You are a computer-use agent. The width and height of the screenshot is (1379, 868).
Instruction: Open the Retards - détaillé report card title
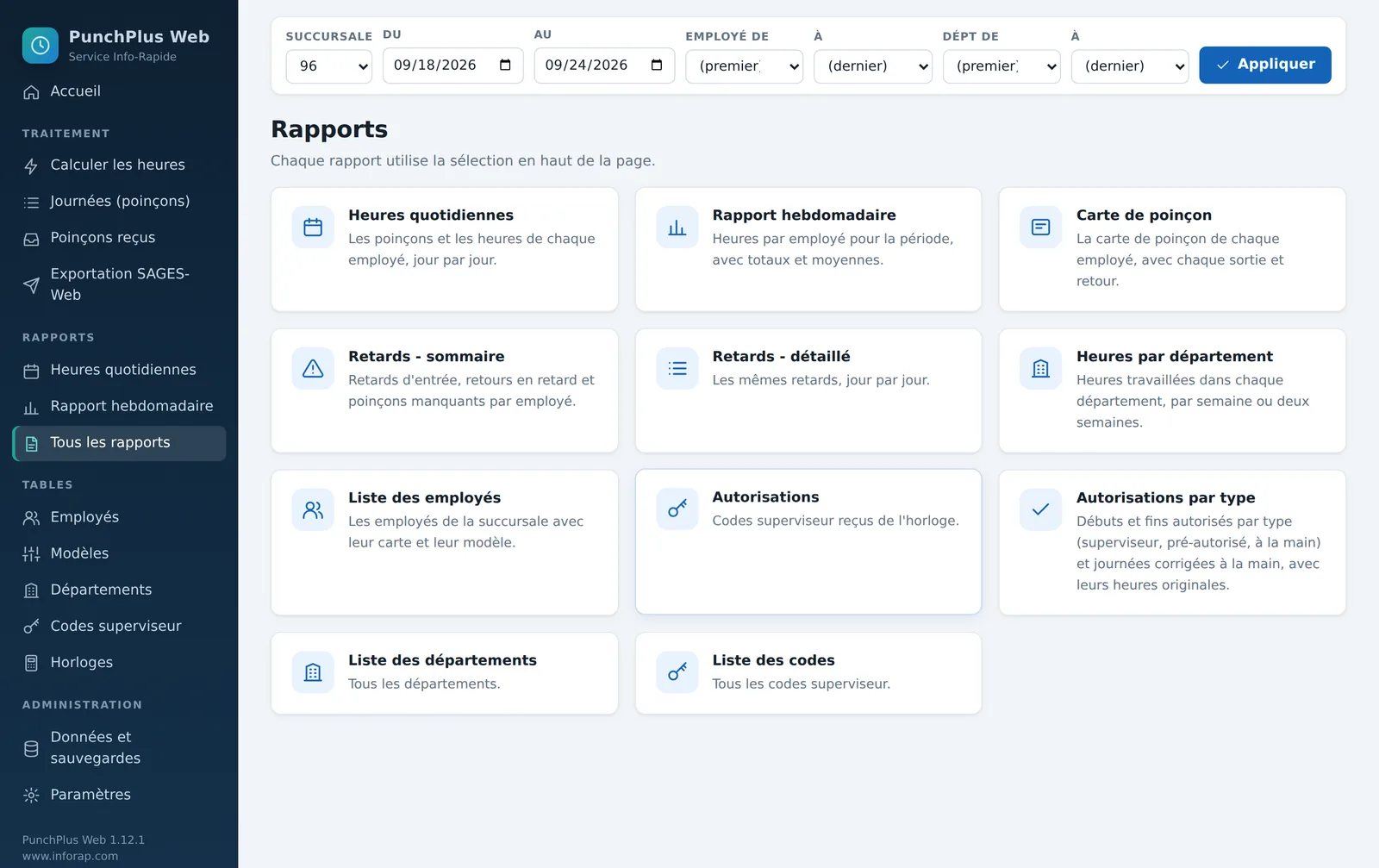click(x=781, y=357)
